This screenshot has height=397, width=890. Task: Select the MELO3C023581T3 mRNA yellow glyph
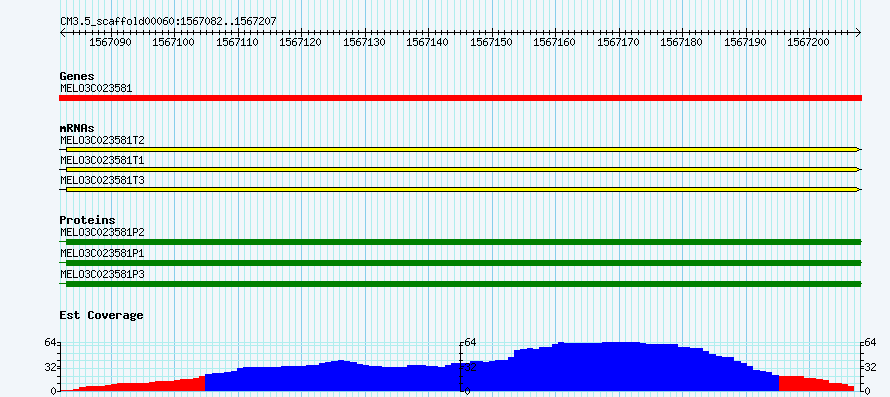[460, 189]
